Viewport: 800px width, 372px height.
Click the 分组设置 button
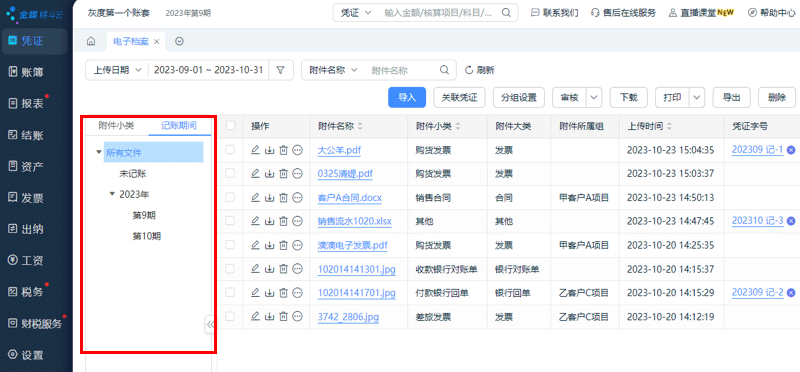coord(519,97)
